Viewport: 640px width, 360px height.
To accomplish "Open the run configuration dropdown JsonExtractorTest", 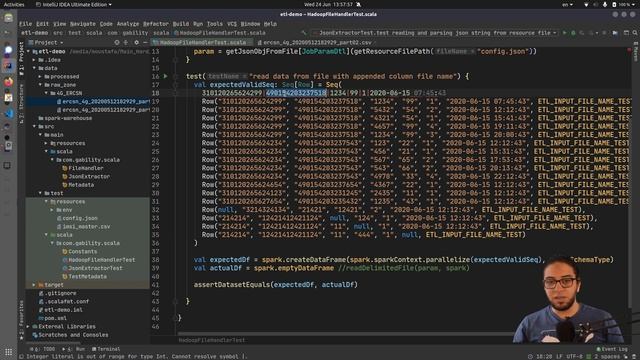I will point(435,33).
